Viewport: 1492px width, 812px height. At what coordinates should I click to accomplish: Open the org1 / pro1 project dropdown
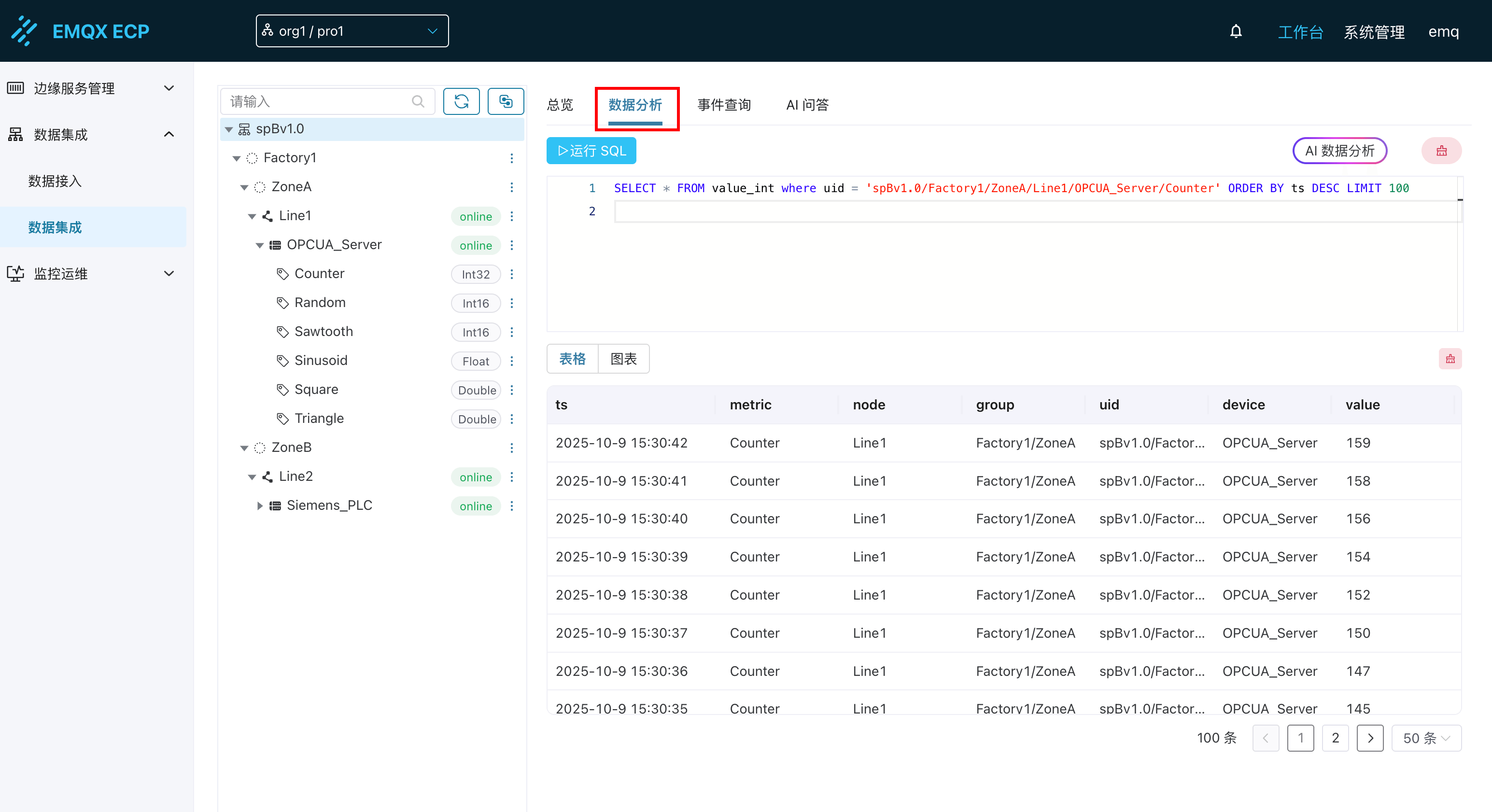pyautogui.click(x=352, y=31)
